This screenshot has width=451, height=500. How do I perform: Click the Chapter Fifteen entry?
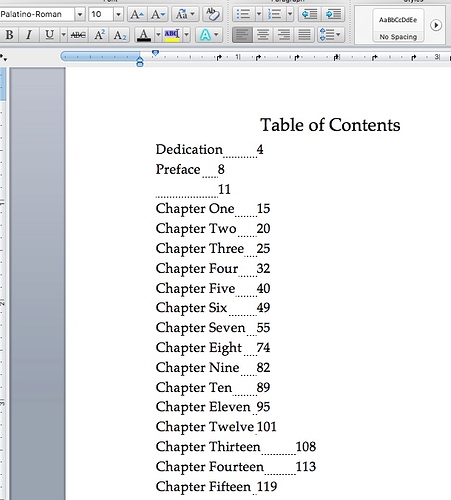click(x=216, y=487)
